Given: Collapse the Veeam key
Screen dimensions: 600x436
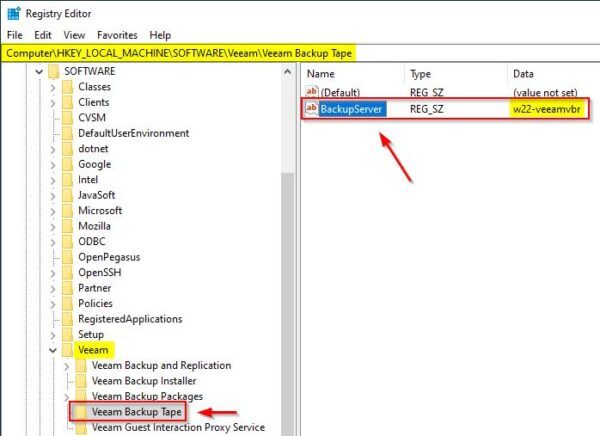Looking at the screenshot, I should coord(53,350).
